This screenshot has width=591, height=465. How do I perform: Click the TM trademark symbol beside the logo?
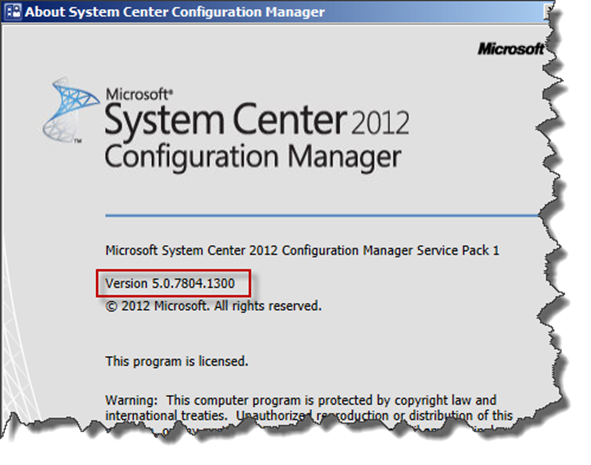click(78, 141)
